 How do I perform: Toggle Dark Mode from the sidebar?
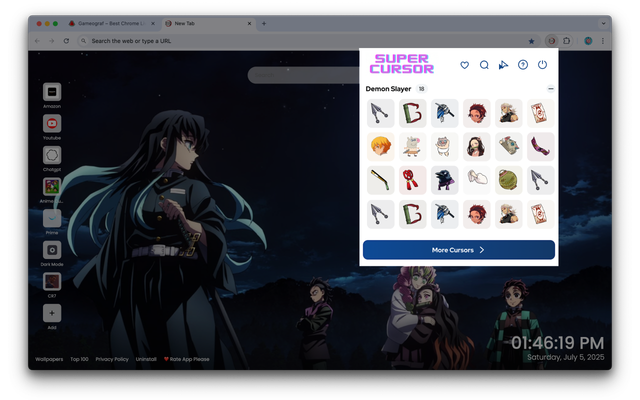coord(52,250)
